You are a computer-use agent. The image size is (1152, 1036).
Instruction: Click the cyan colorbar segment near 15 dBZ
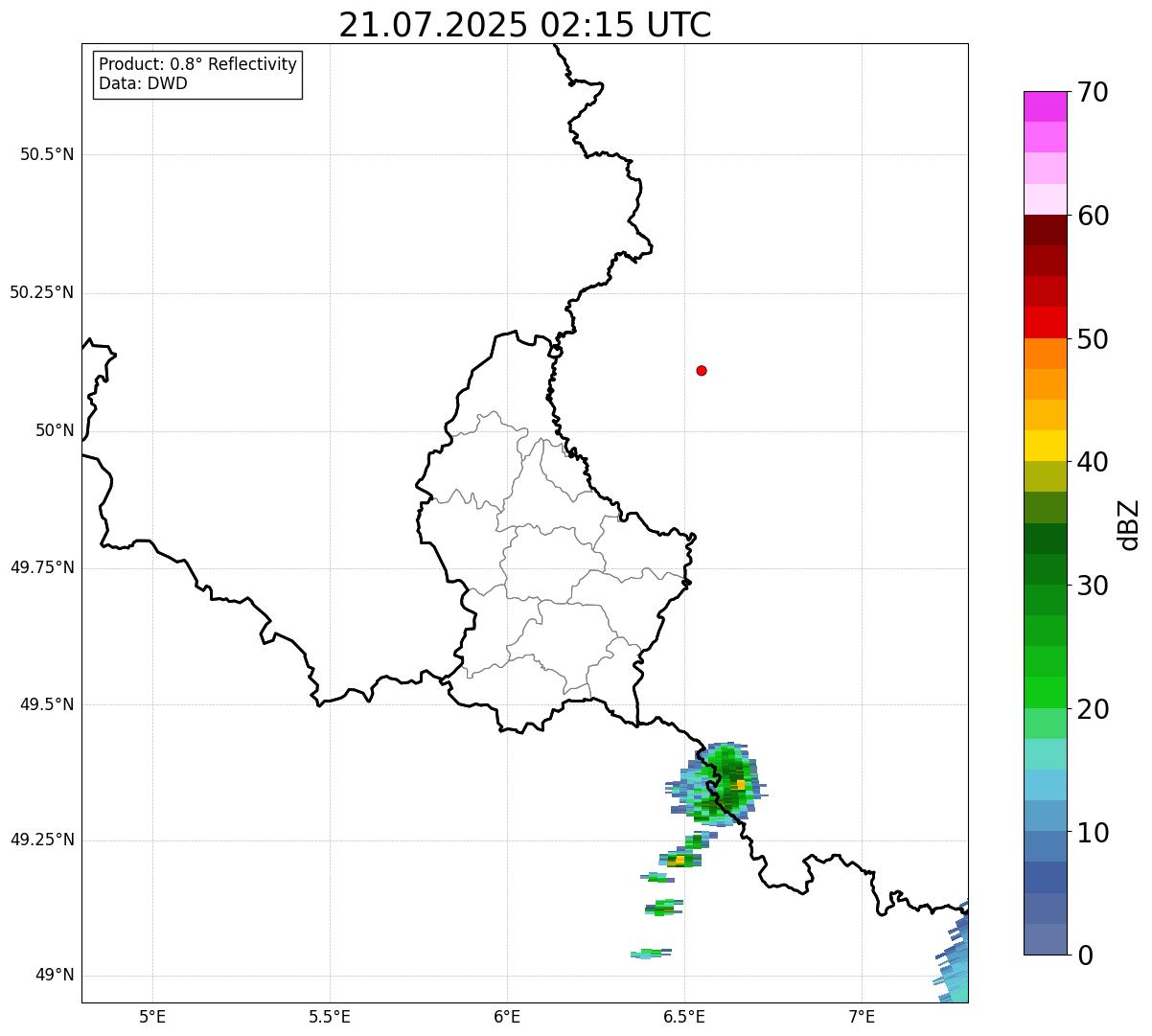click(1045, 754)
